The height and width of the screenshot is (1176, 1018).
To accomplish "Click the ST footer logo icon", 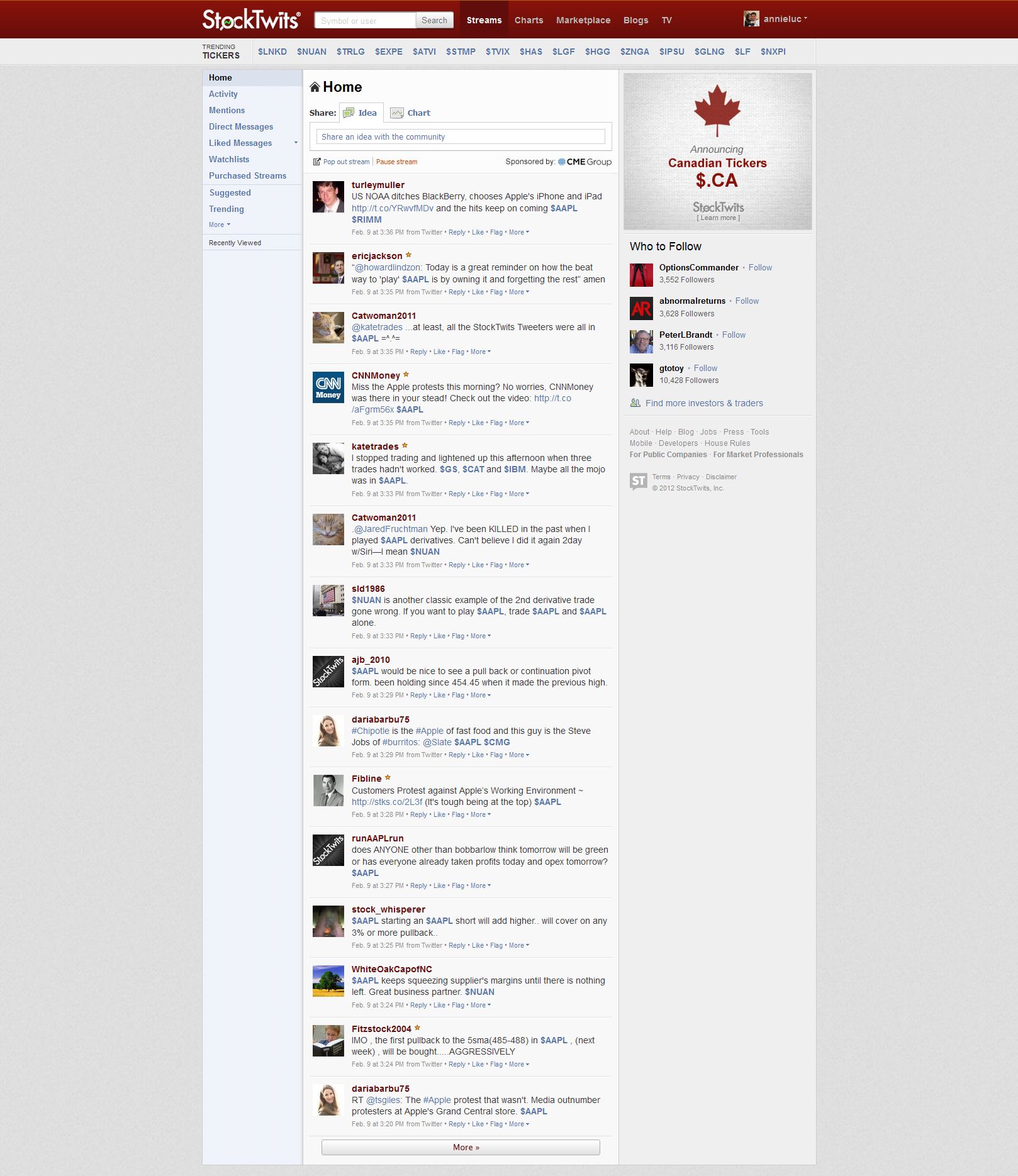I will 638,482.
